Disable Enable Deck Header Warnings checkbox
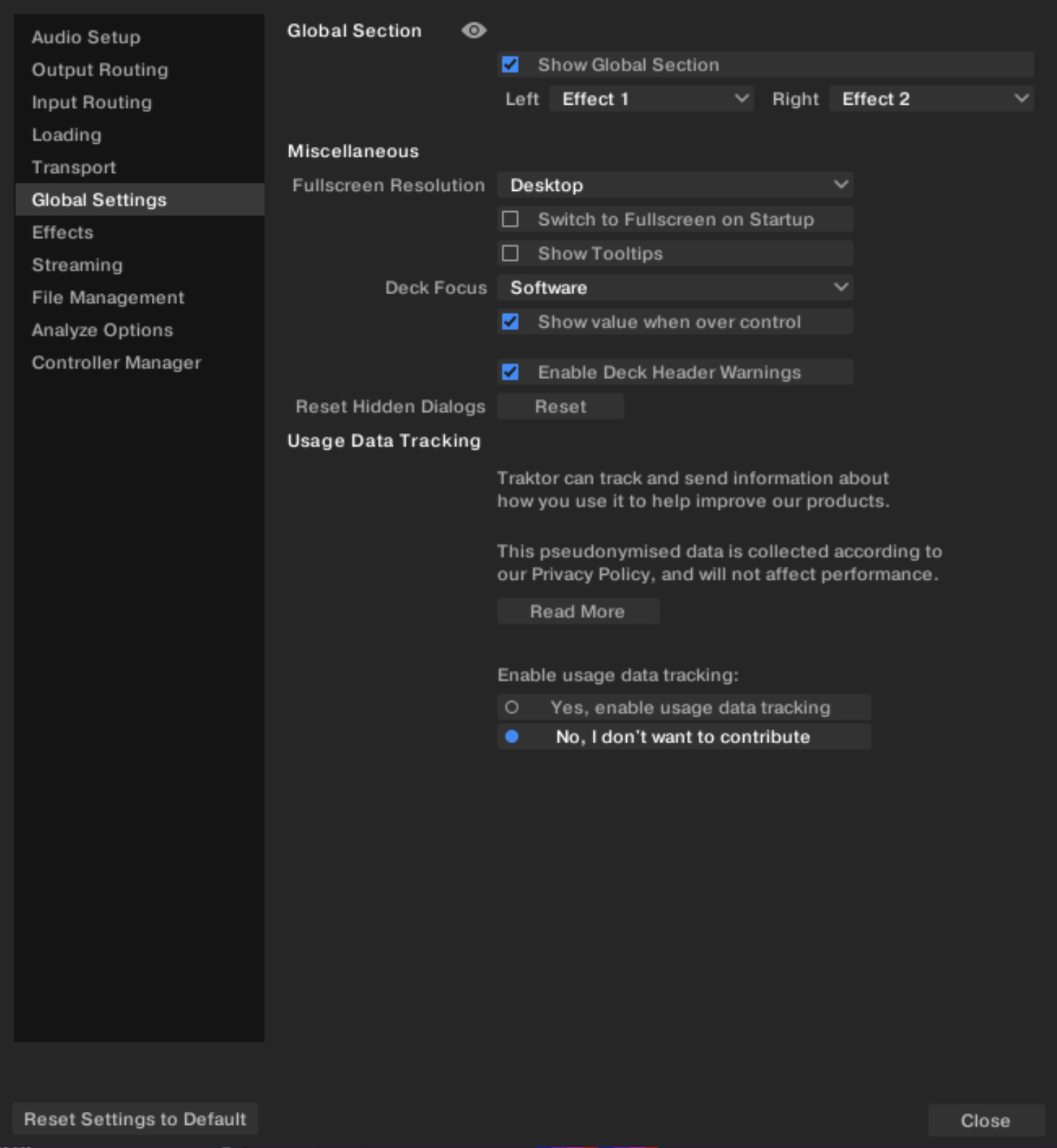Screen dimensions: 1057x1148 (x=510, y=372)
